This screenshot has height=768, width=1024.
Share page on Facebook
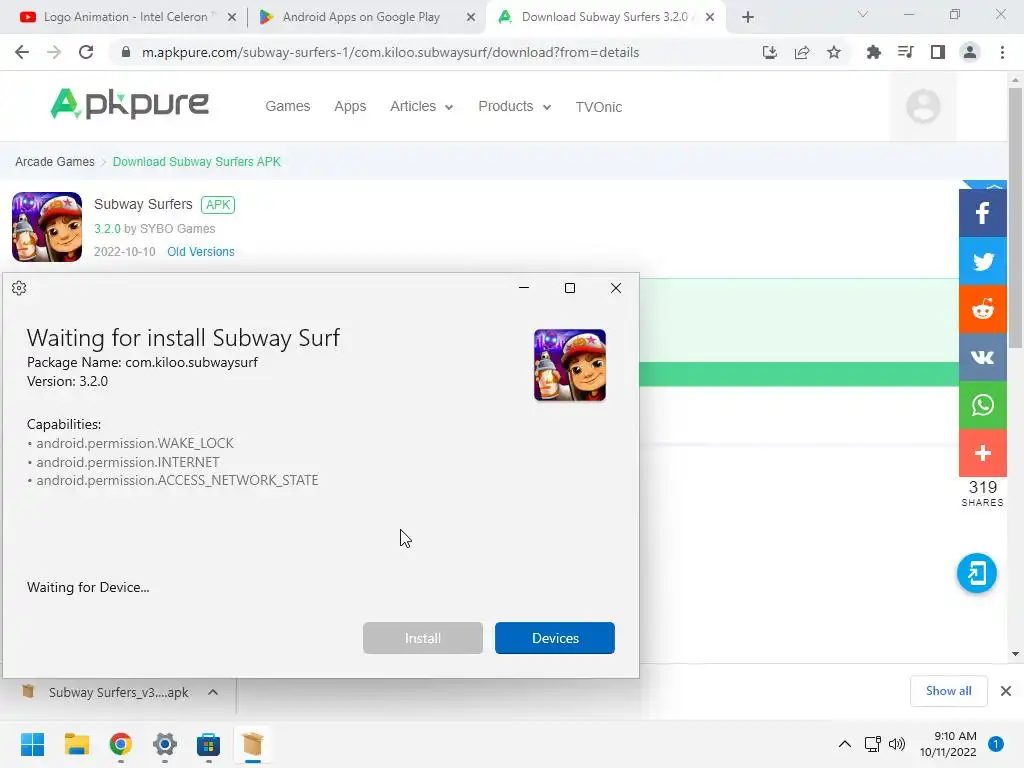pyautogui.click(x=982, y=213)
